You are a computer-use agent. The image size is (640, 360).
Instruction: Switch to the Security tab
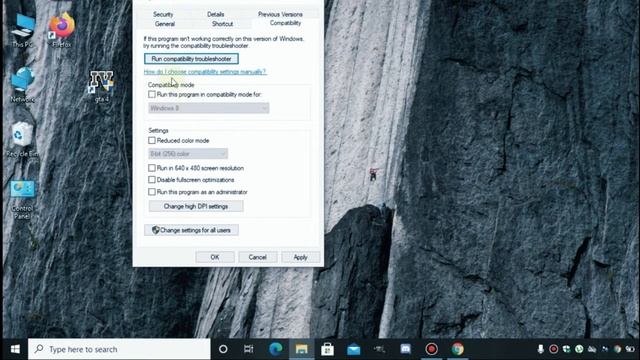[163, 14]
